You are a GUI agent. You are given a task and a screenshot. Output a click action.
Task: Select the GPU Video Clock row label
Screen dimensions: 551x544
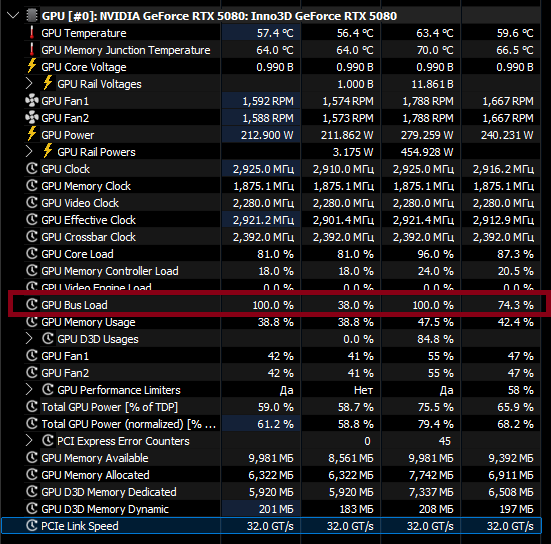(80, 203)
